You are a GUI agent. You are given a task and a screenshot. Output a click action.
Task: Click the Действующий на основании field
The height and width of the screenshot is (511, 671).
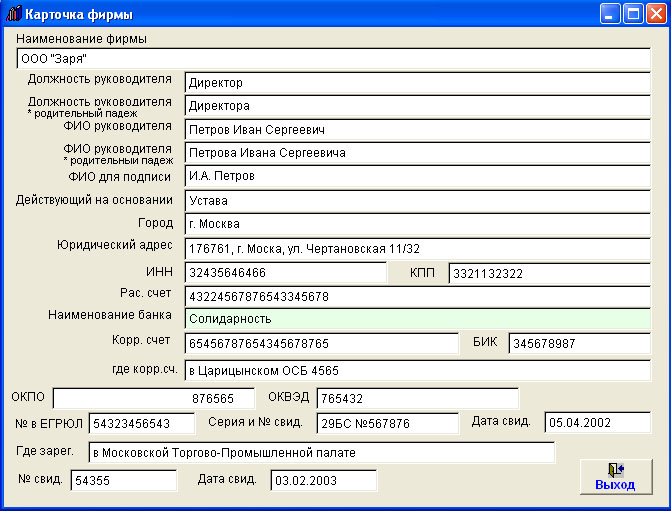click(x=418, y=201)
